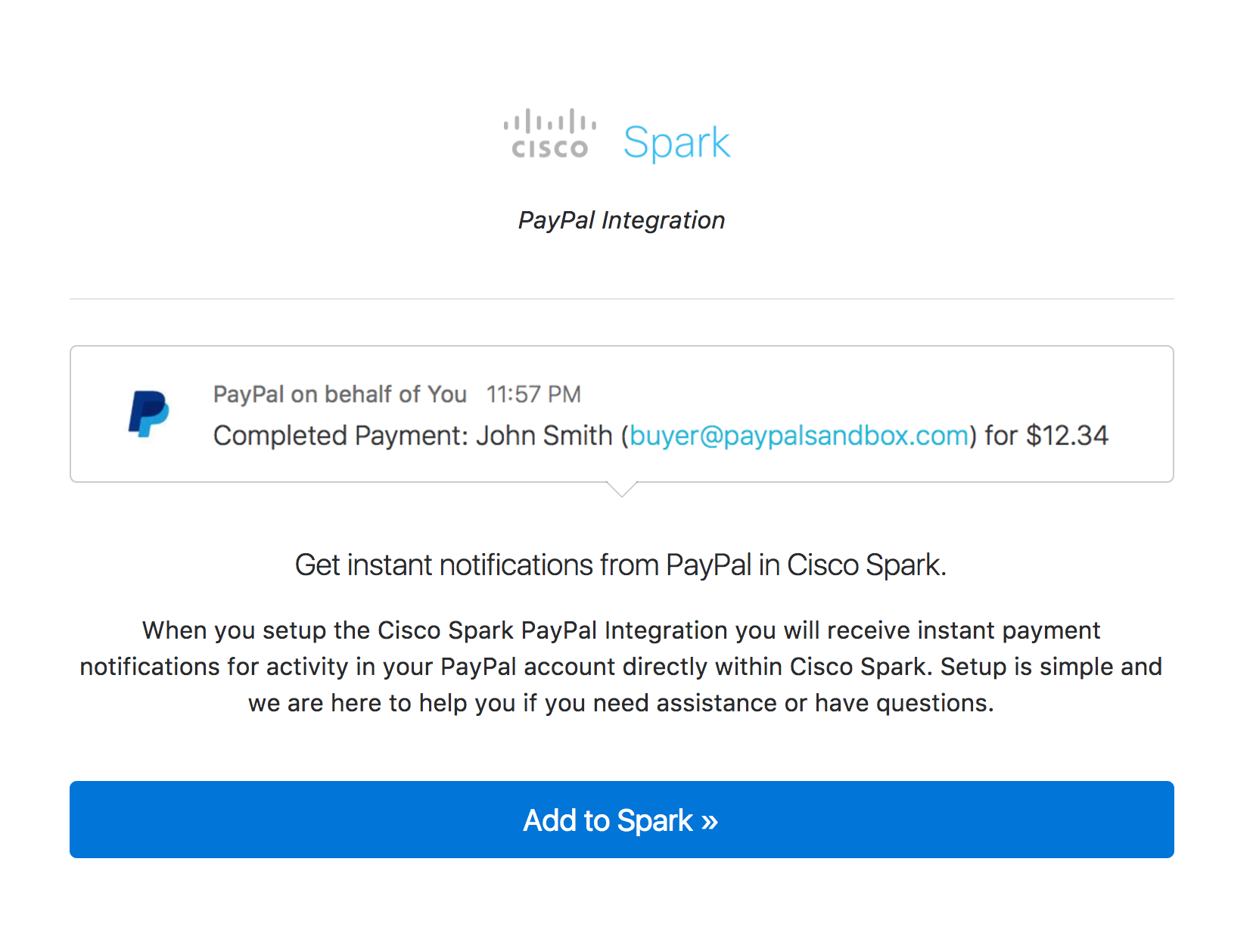Click the $12.34 payment amount

1067,436
